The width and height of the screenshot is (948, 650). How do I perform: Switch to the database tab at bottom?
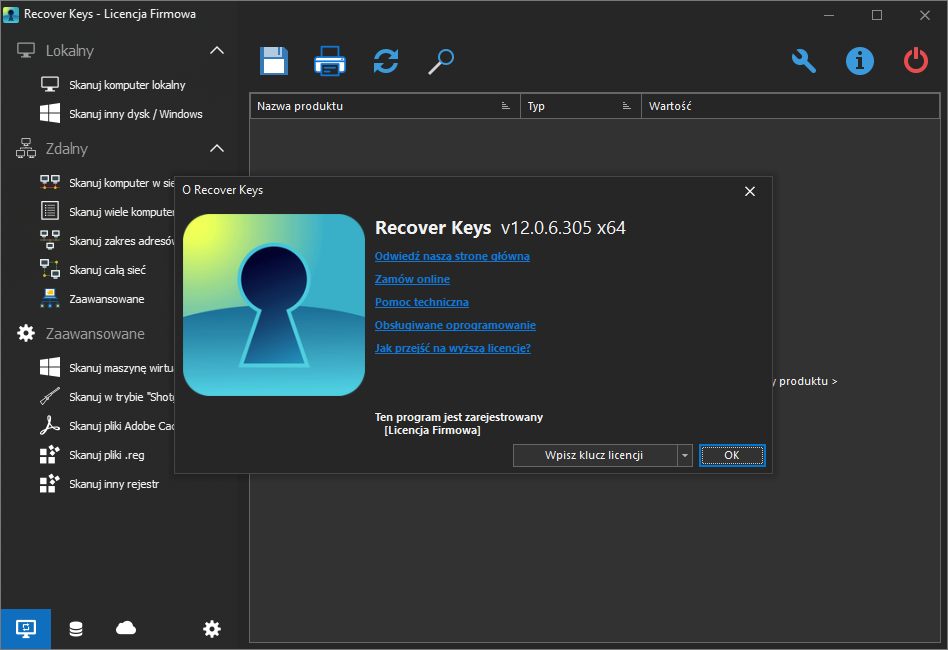76,629
